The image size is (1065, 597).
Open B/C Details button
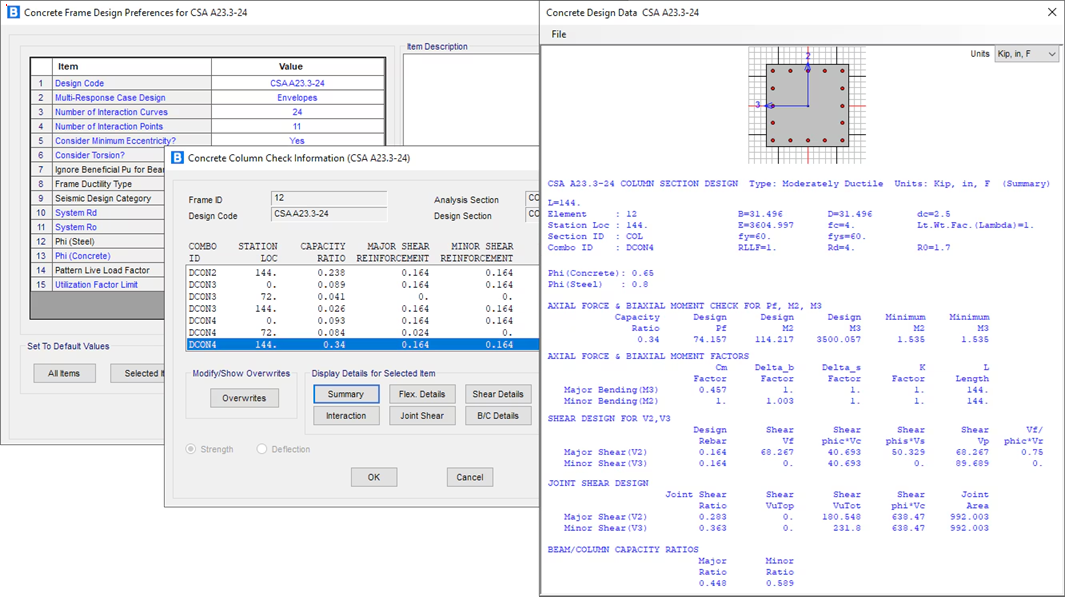pos(498,416)
